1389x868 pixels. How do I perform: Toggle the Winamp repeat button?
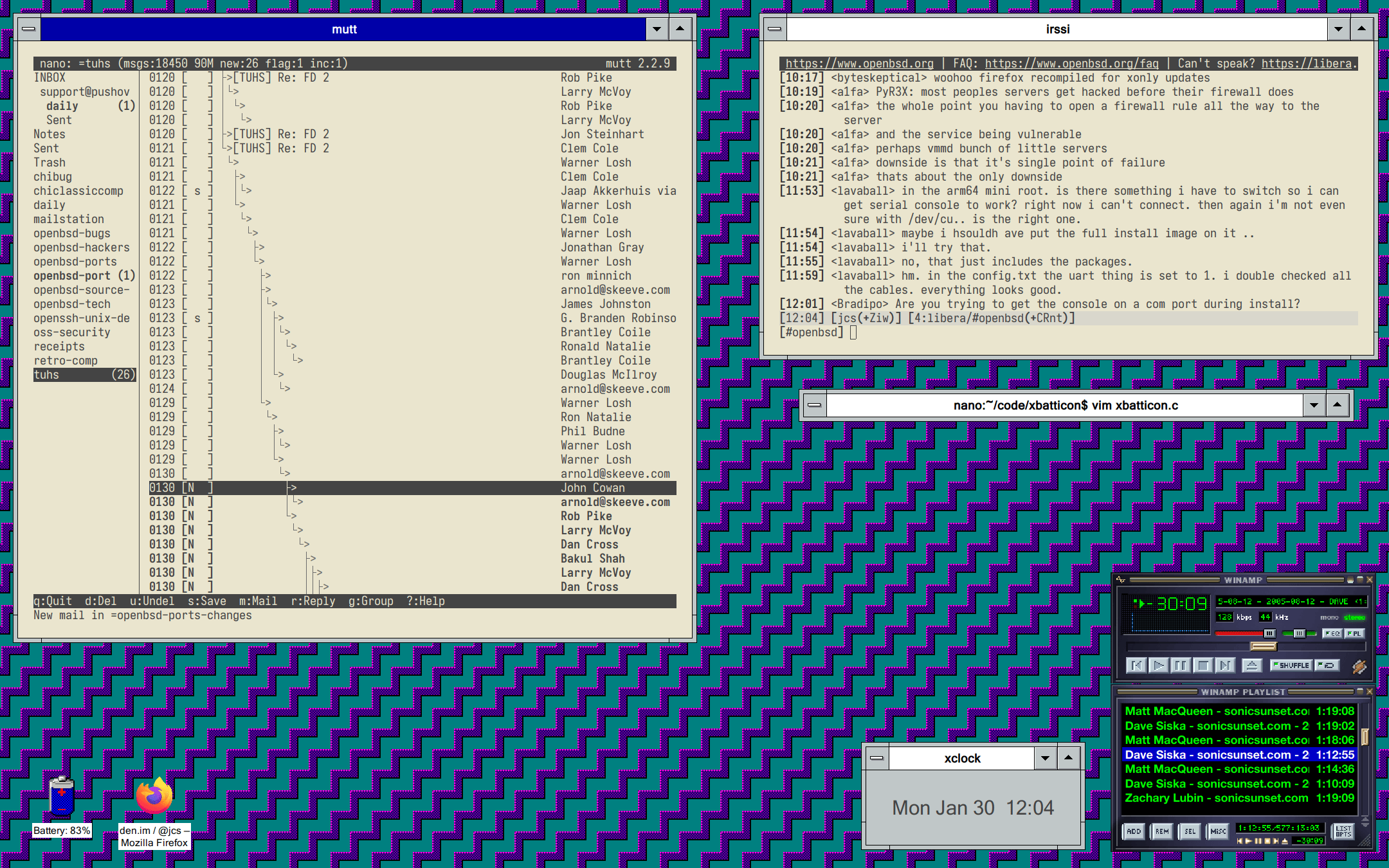click(x=1327, y=665)
